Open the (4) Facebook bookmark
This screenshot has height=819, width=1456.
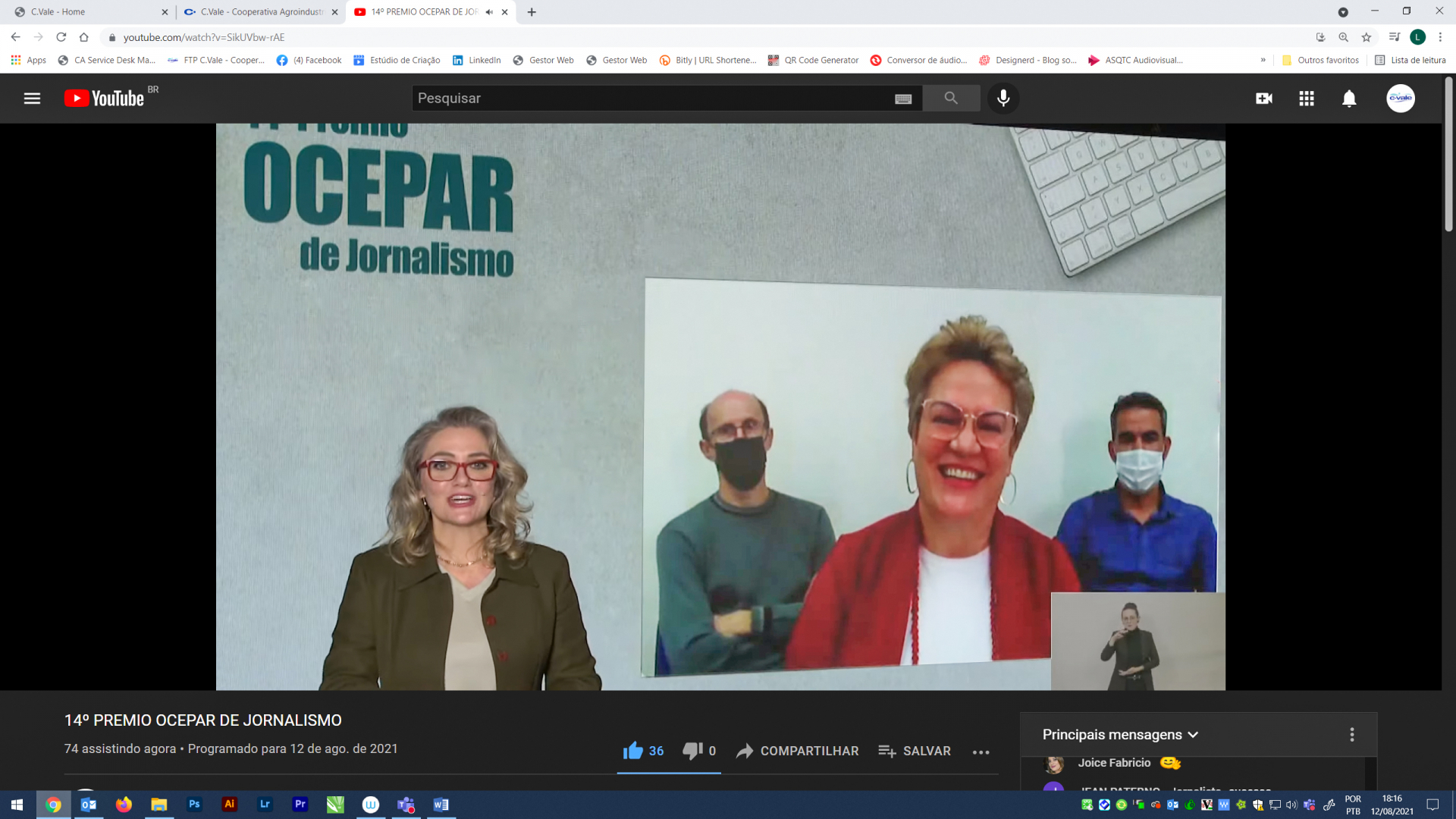(x=309, y=60)
